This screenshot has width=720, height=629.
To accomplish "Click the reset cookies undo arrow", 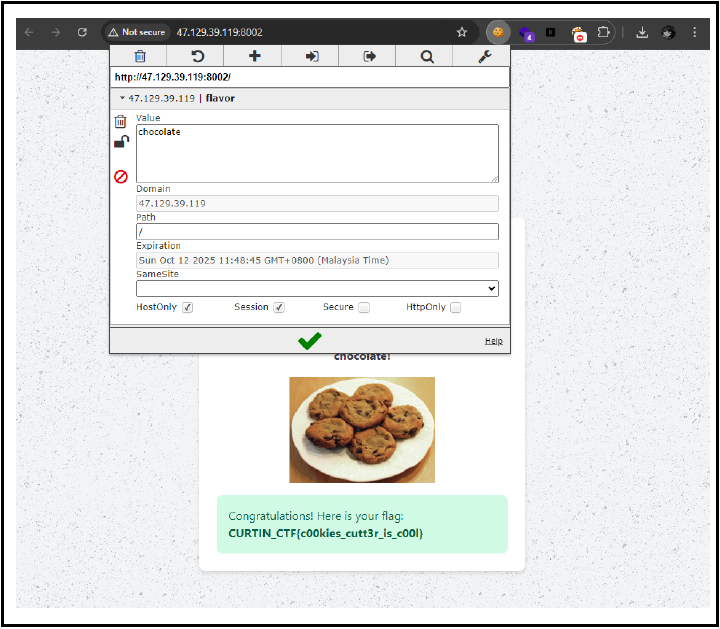I will click(x=197, y=57).
